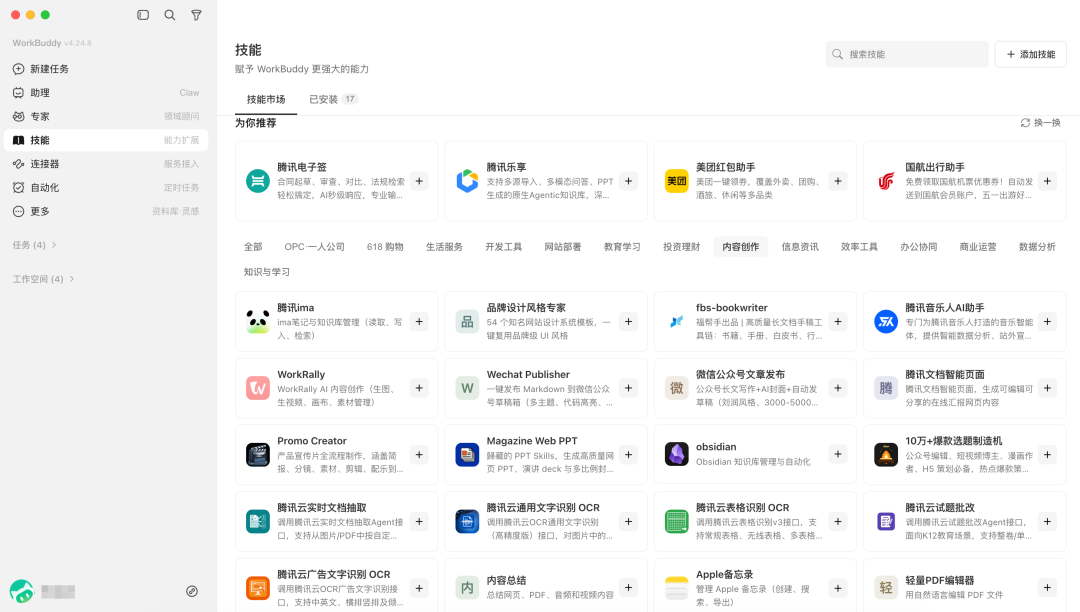Select the 全部 category filter
The image size is (1080, 612).
(x=253, y=246)
